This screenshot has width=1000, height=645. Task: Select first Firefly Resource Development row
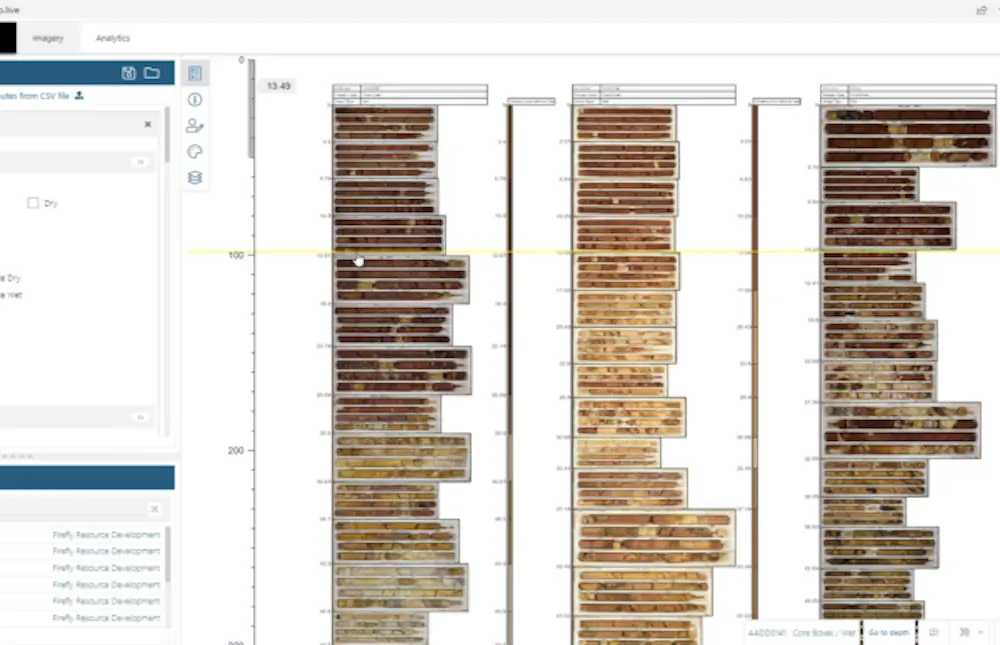[x=106, y=535]
